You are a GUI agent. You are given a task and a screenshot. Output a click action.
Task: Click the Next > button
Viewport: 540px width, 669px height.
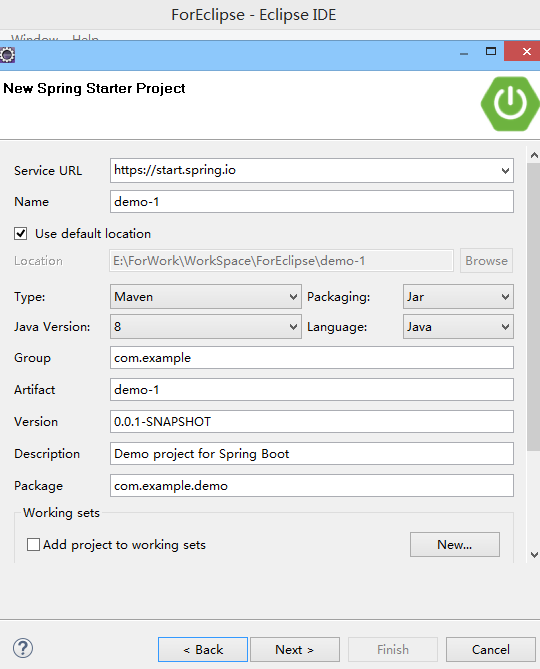[x=295, y=649]
